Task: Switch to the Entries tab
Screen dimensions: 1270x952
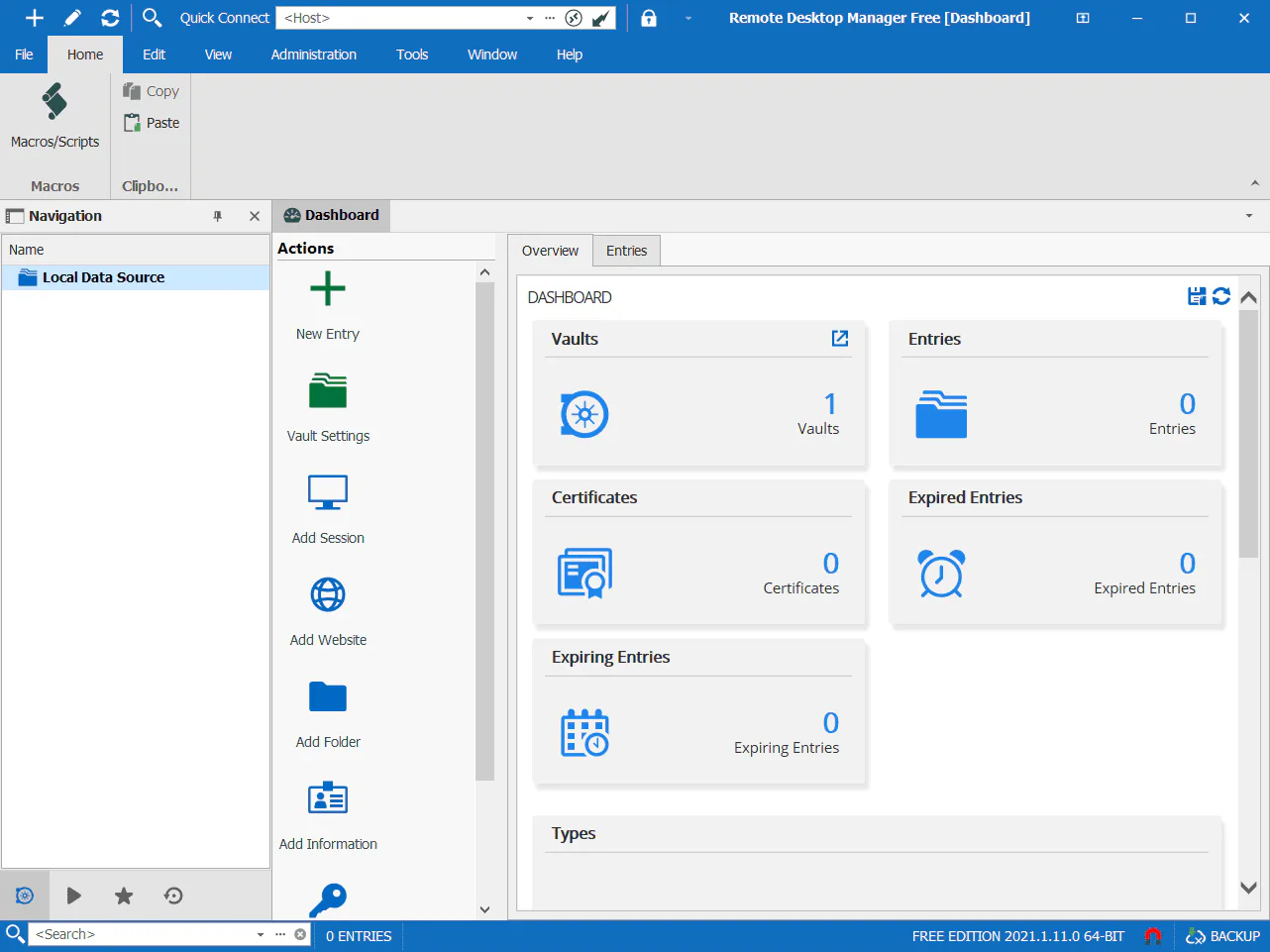Action: point(627,251)
